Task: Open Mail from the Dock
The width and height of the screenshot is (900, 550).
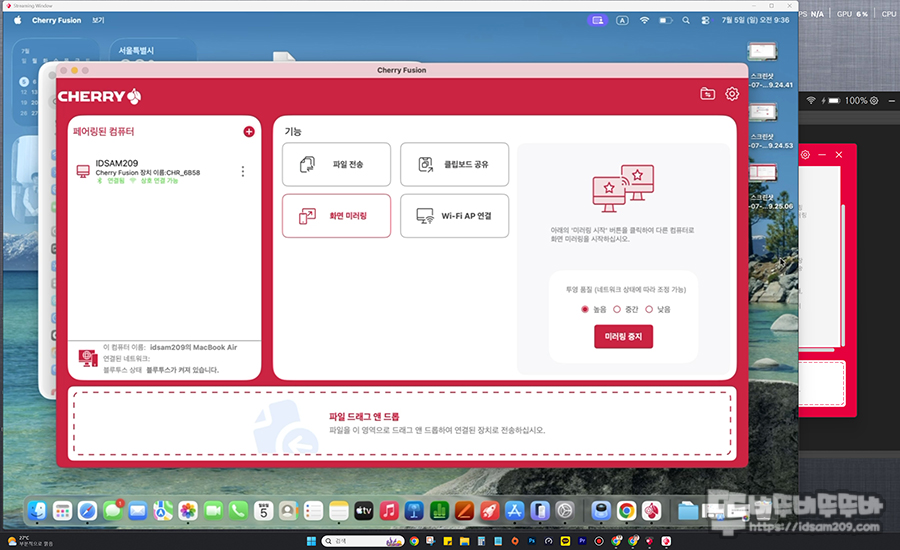Action: (x=138, y=510)
